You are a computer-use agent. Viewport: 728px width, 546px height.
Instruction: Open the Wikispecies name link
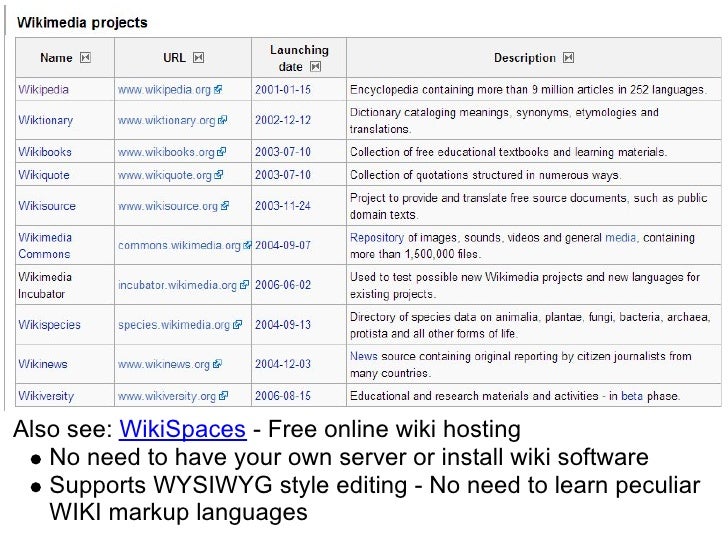[x=49, y=325]
